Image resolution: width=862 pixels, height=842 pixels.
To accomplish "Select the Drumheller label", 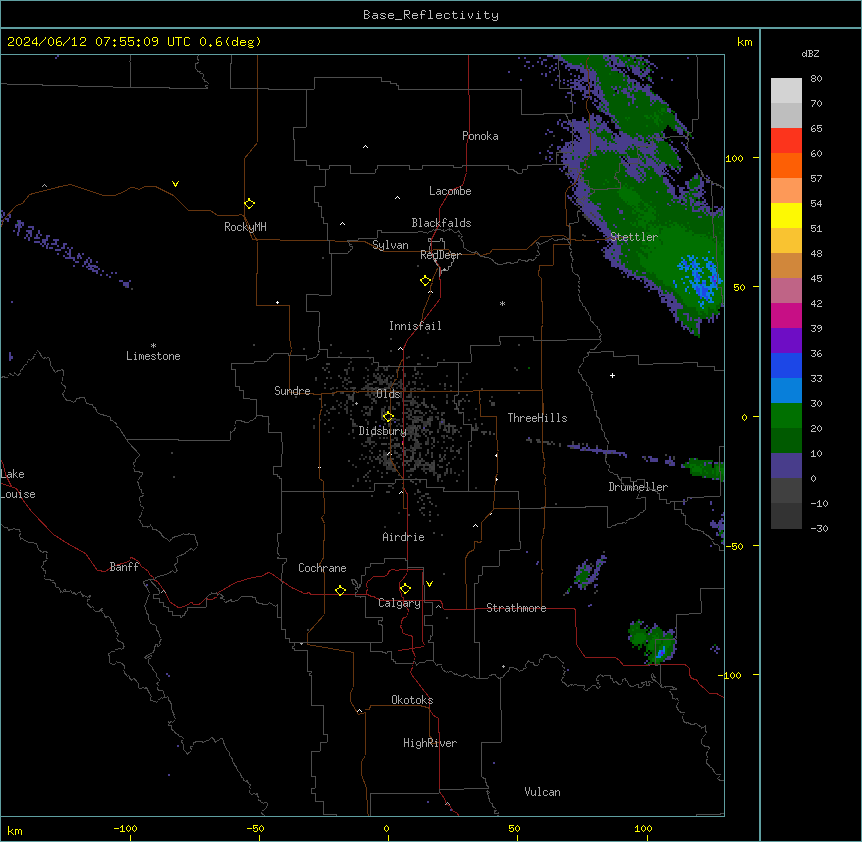I will 638,487.
